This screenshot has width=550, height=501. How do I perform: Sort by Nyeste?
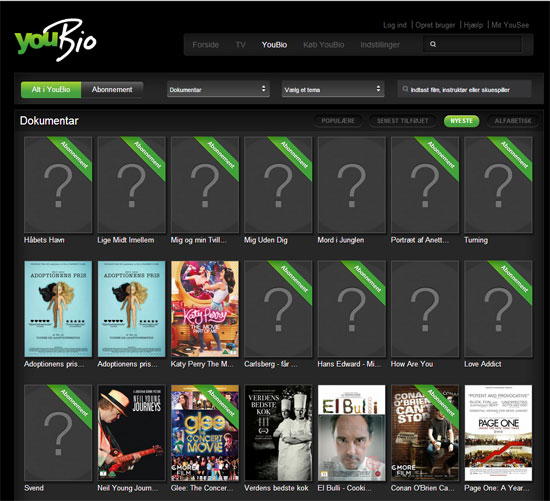pos(461,121)
